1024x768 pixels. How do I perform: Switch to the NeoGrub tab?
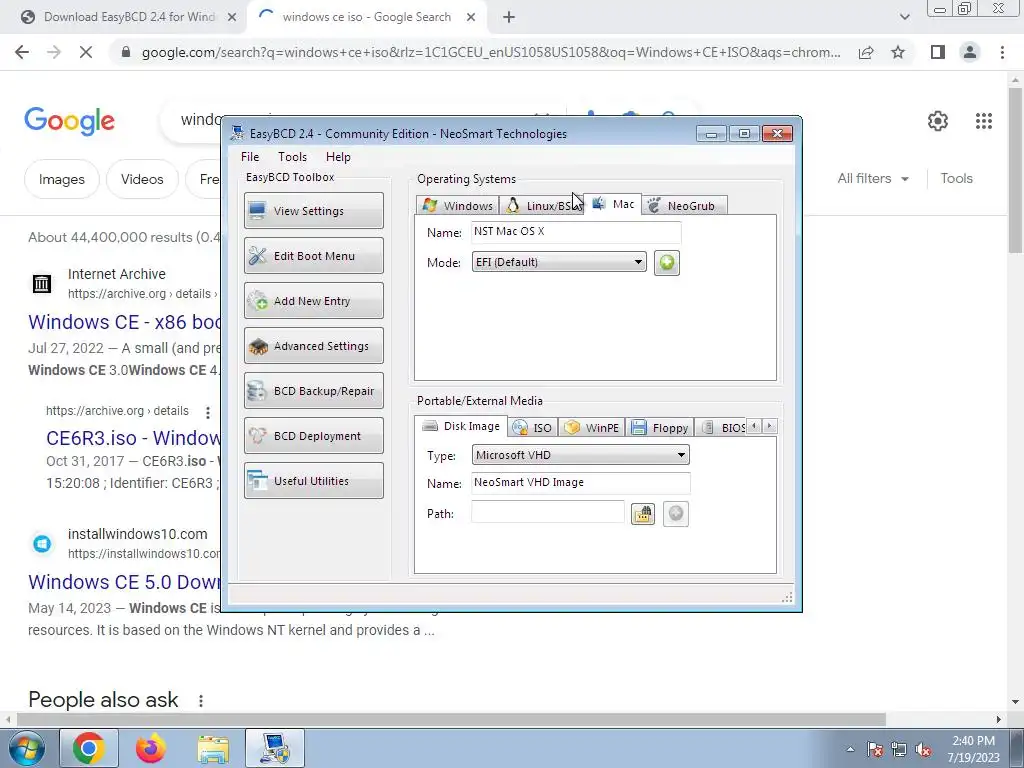point(684,206)
